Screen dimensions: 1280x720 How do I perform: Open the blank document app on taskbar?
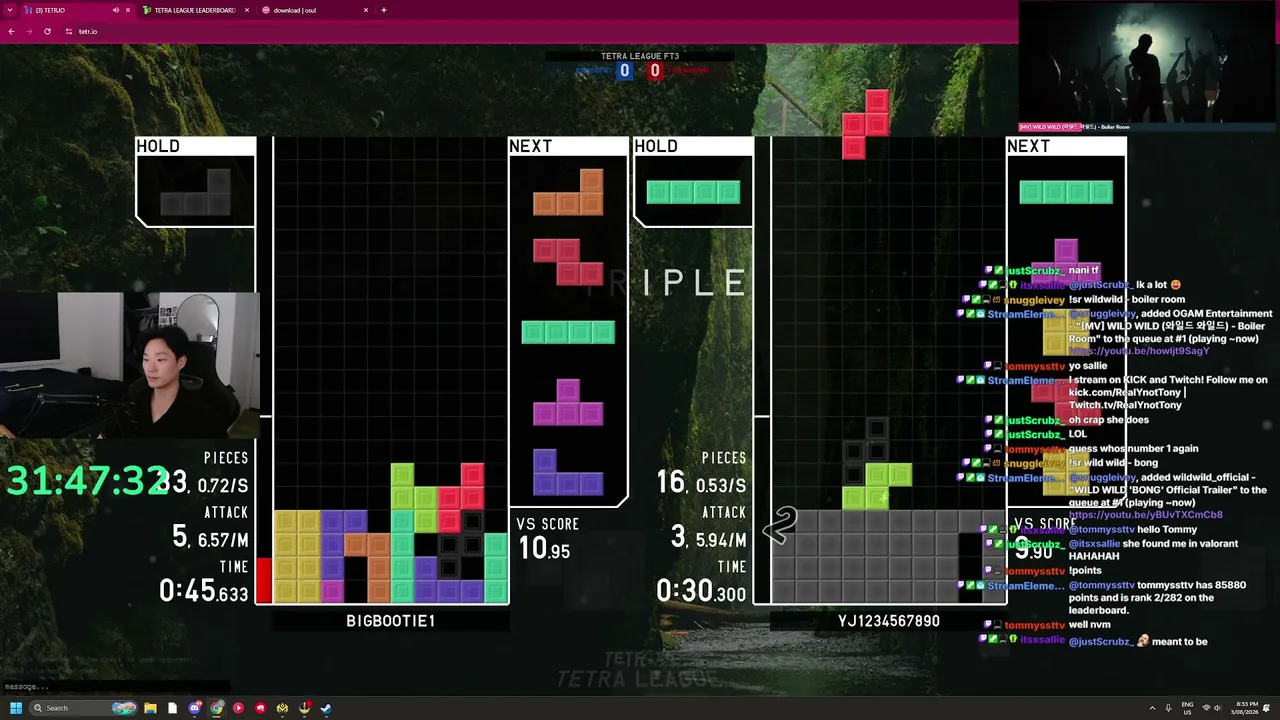172,708
